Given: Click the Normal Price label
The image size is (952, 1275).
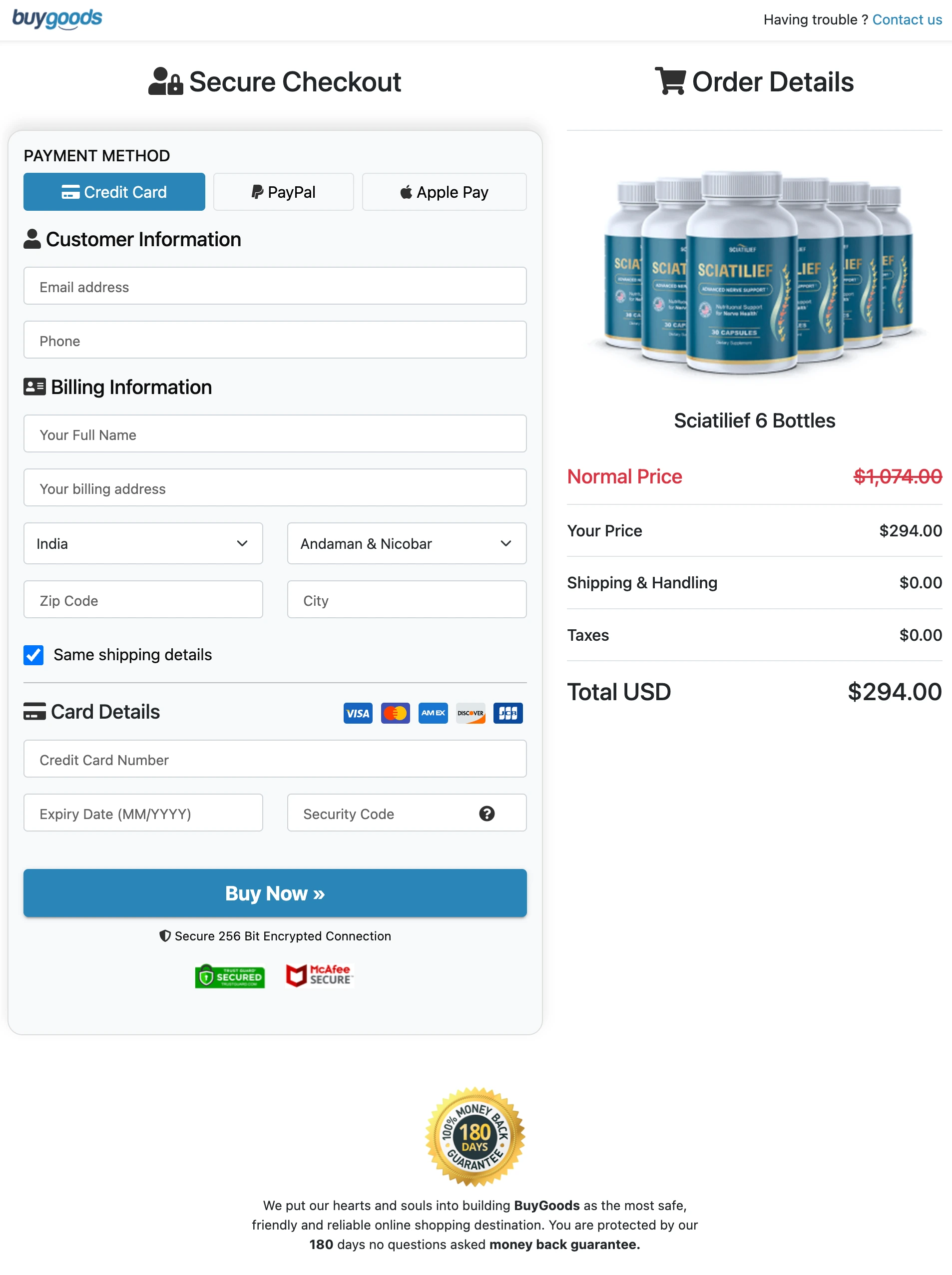Looking at the screenshot, I should point(625,476).
